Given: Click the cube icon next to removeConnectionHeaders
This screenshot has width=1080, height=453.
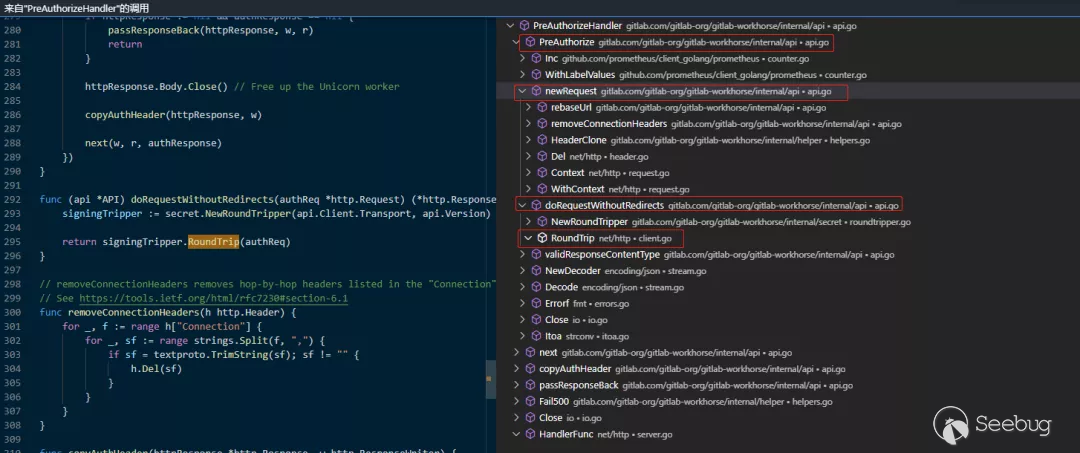Looking at the screenshot, I should 542,124.
